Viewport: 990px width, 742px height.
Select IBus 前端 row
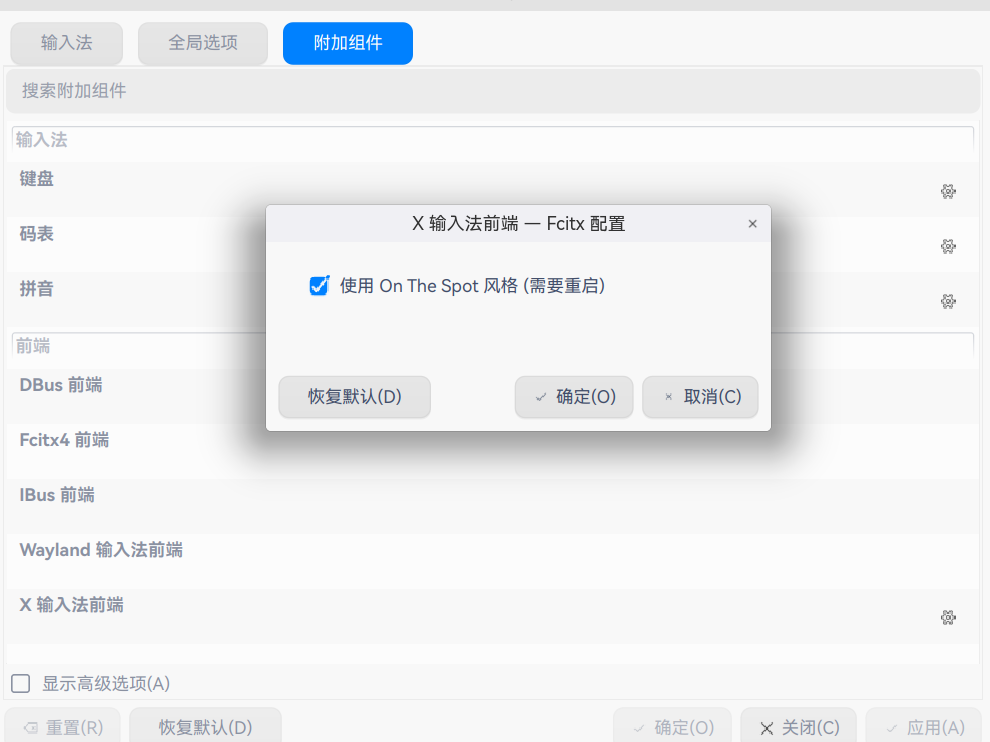(x=492, y=505)
